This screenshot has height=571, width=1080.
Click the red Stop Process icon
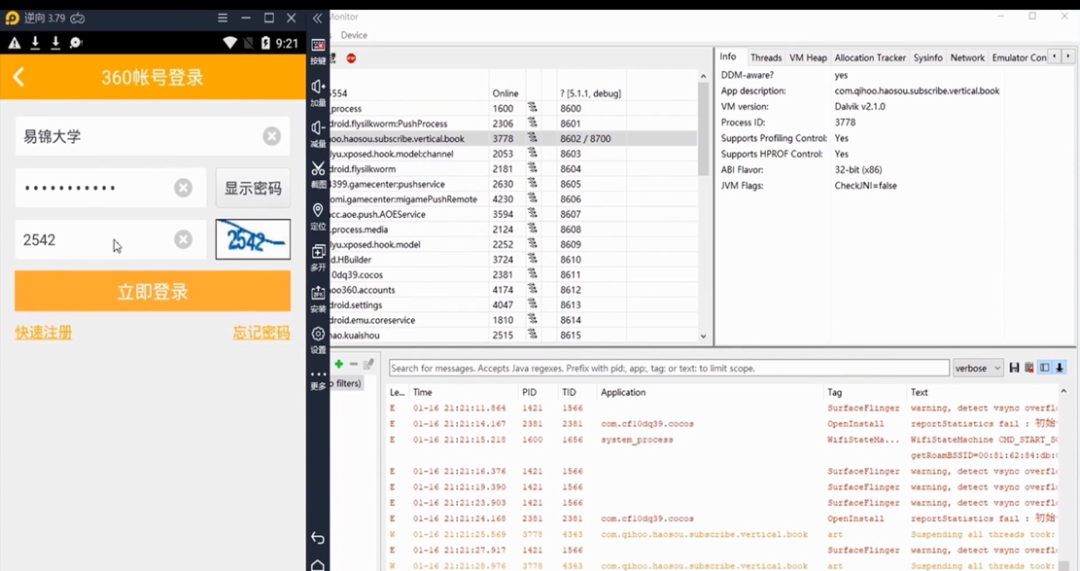click(351, 58)
